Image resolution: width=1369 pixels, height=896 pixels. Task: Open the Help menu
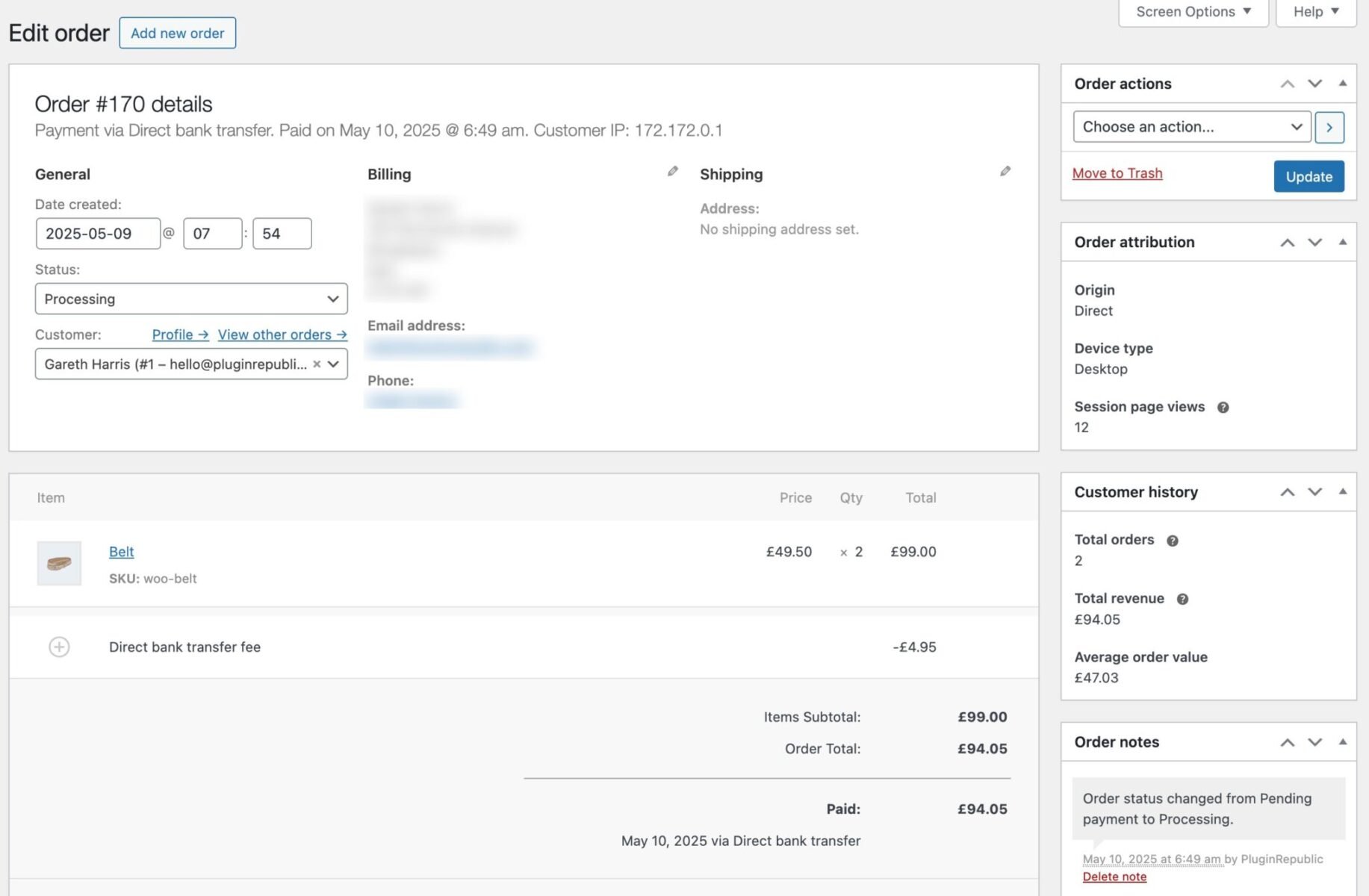click(1314, 11)
